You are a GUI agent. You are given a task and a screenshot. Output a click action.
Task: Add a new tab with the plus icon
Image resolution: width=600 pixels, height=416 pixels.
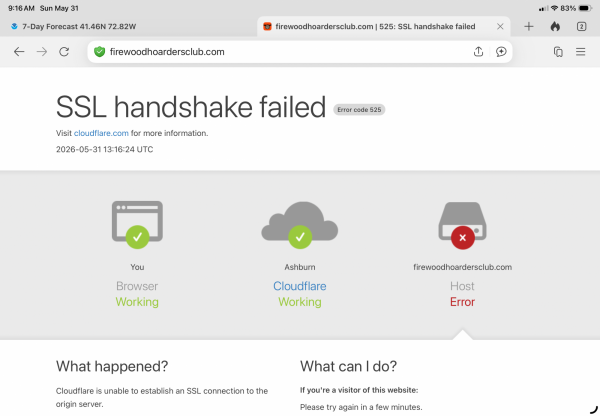pos(528,26)
